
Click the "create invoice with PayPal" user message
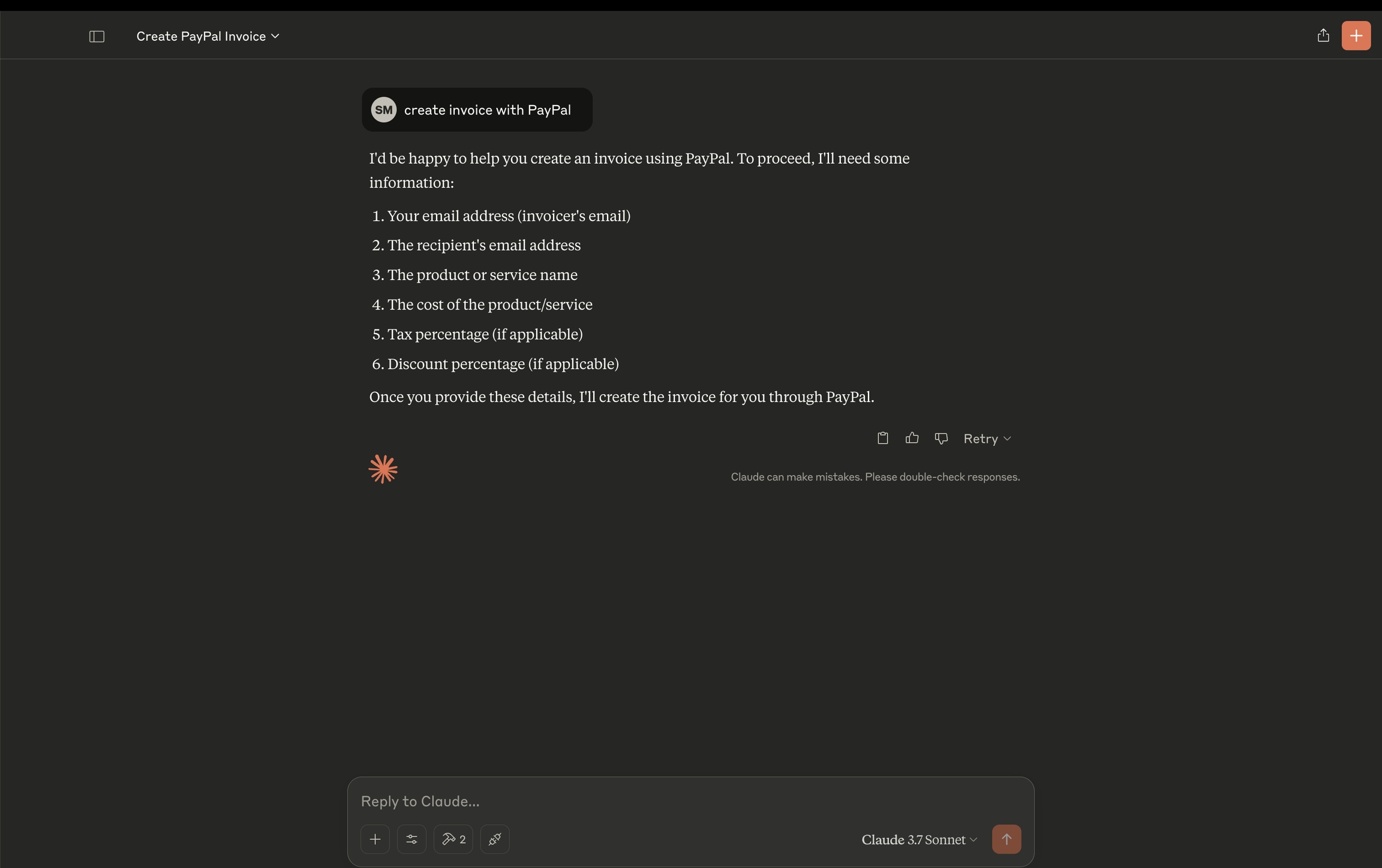tap(487, 110)
